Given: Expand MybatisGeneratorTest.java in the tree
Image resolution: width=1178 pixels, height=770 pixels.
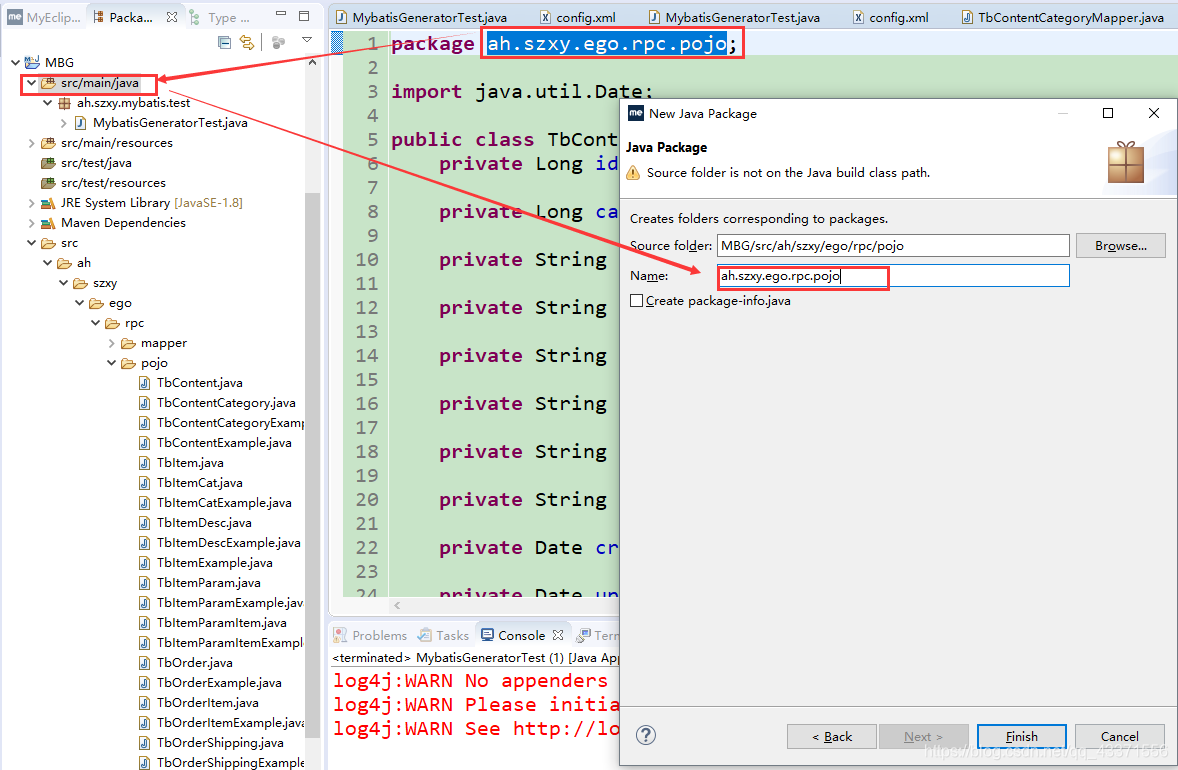Looking at the screenshot, I should [x=63, y=122].
